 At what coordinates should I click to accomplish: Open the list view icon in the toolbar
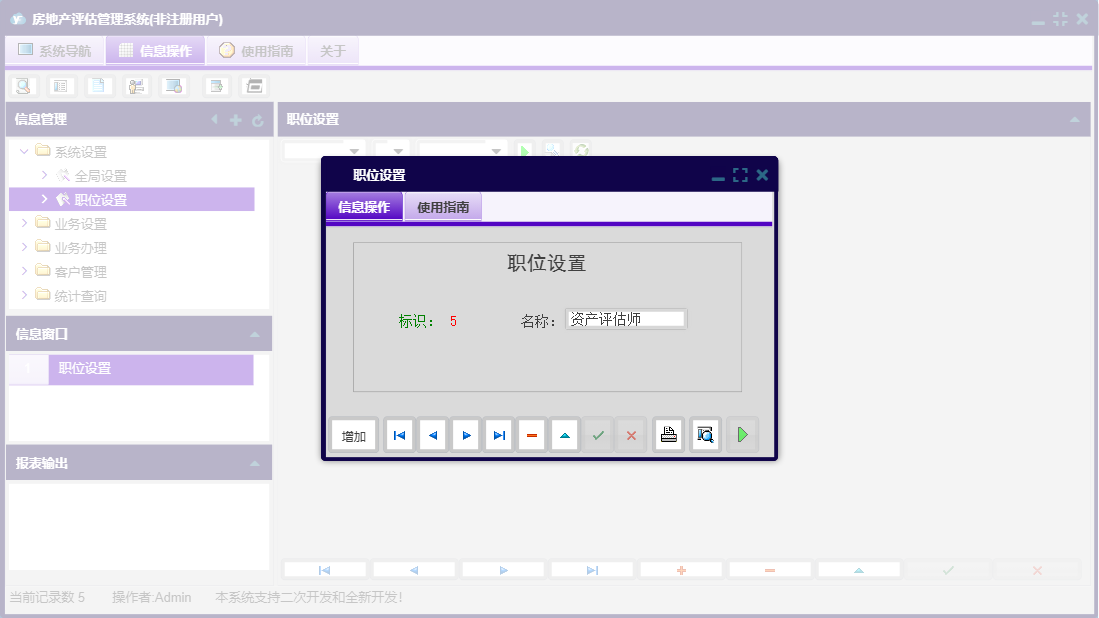(60, 85)
